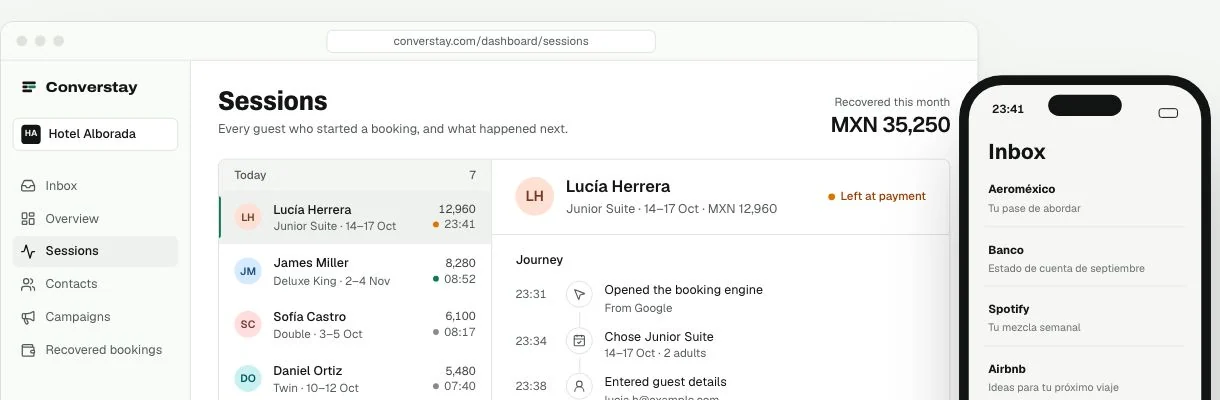
Task: Click the Left at payment status badge
Action: click(877, 196)
